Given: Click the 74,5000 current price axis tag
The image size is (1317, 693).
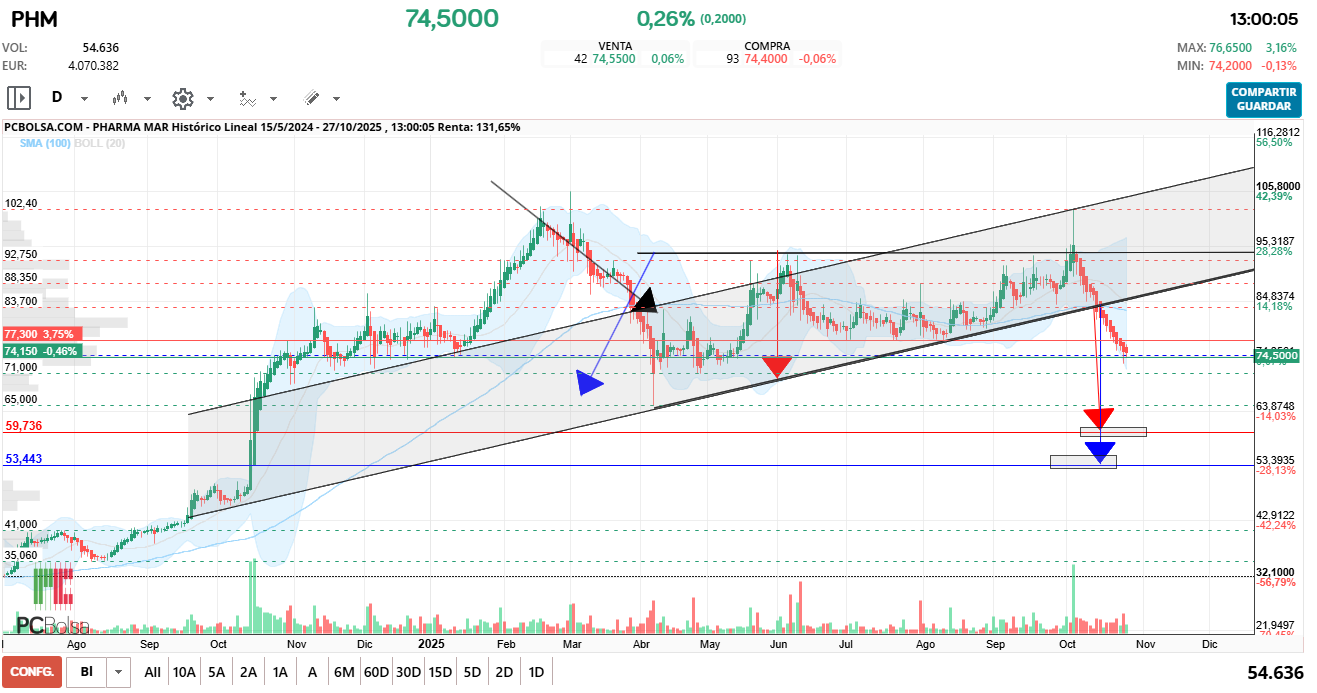Looking at the screenshot, I should click(1276, 356).
